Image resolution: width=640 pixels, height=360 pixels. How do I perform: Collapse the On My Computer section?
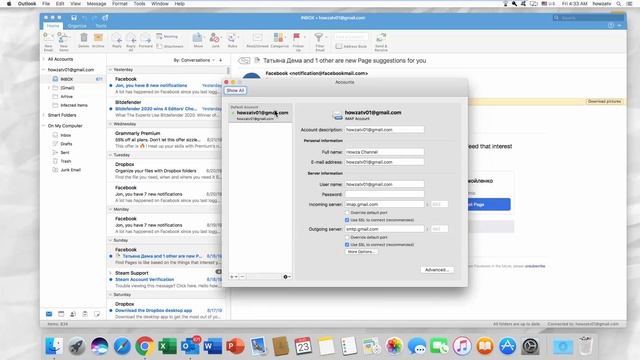point(44,126)
